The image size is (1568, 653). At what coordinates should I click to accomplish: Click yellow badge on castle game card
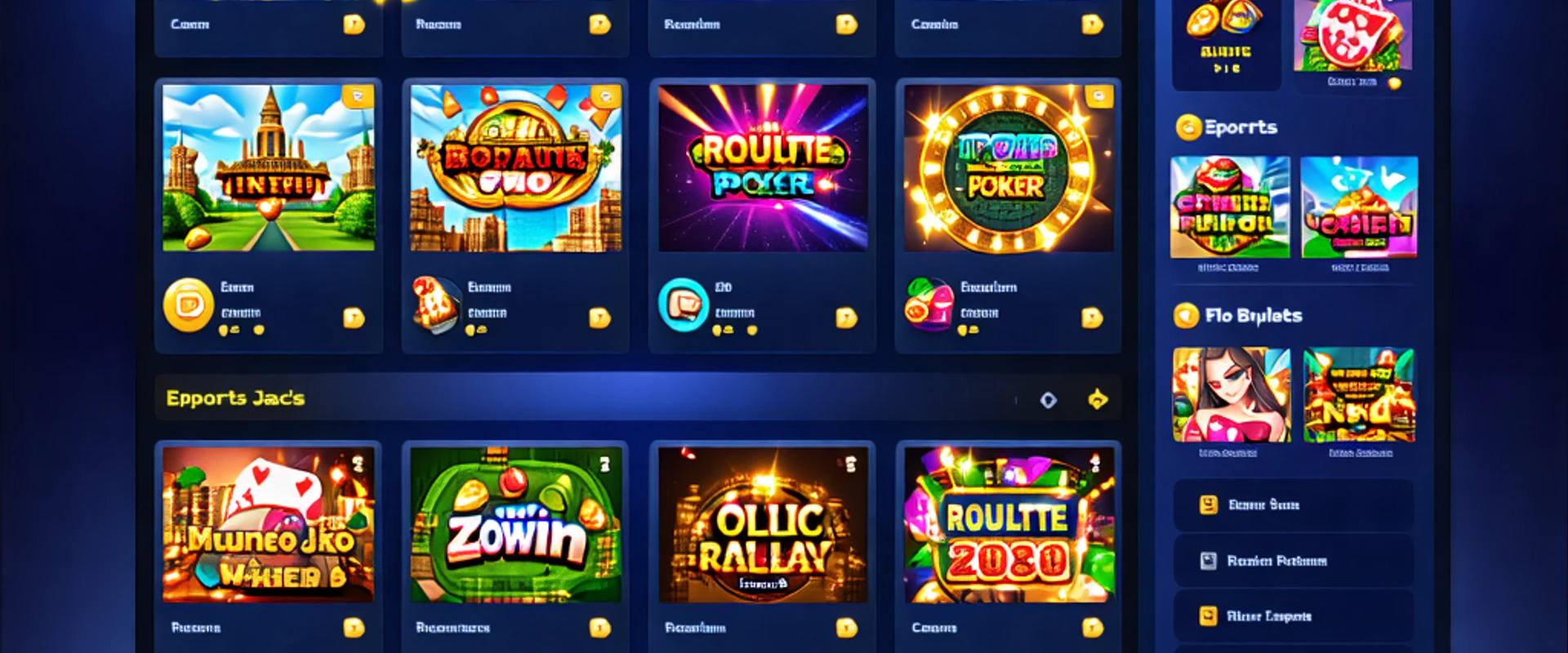(358, 96)
